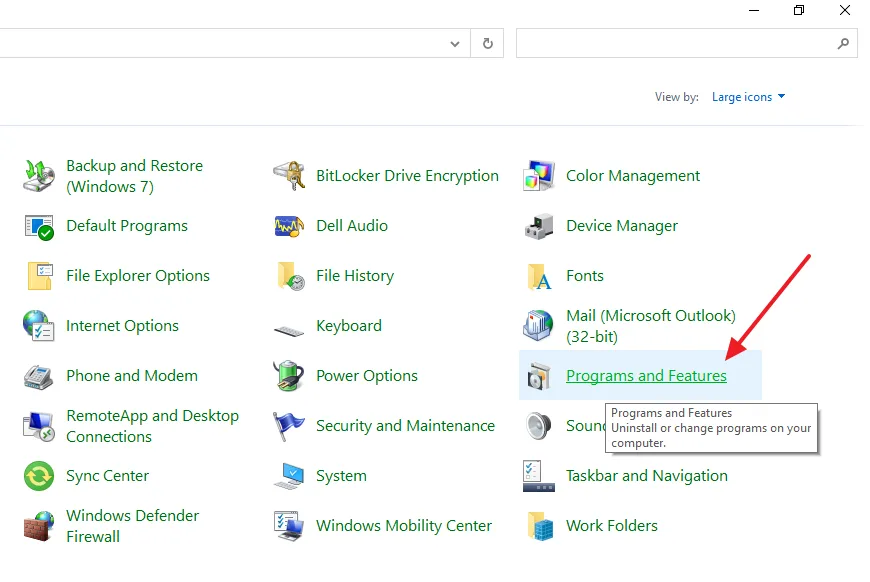This screenshot has width=870, height=582.
Task: Open the Internet Options link
Action: (x=122, y=326)
